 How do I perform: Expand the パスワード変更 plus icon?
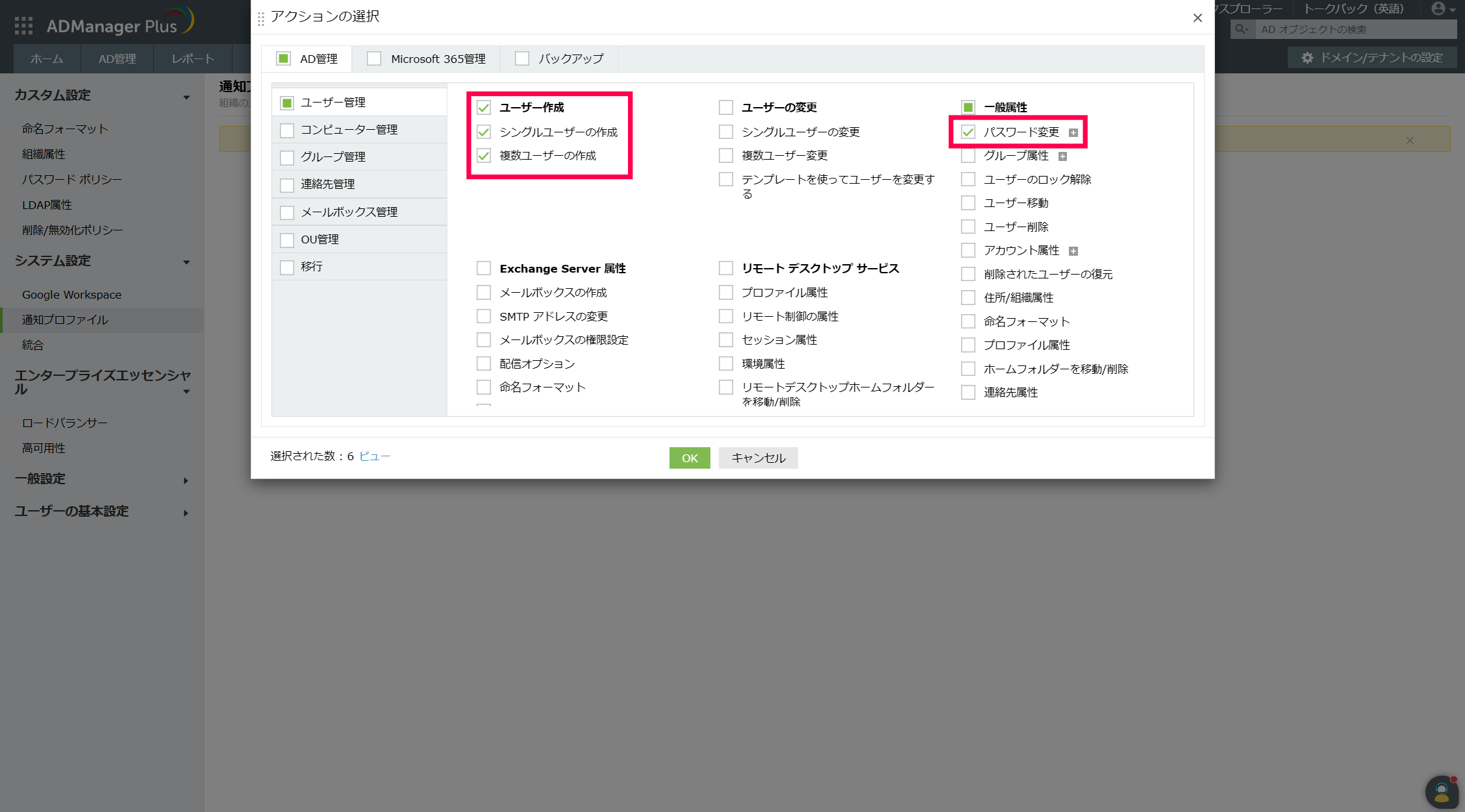(1073, 132)
